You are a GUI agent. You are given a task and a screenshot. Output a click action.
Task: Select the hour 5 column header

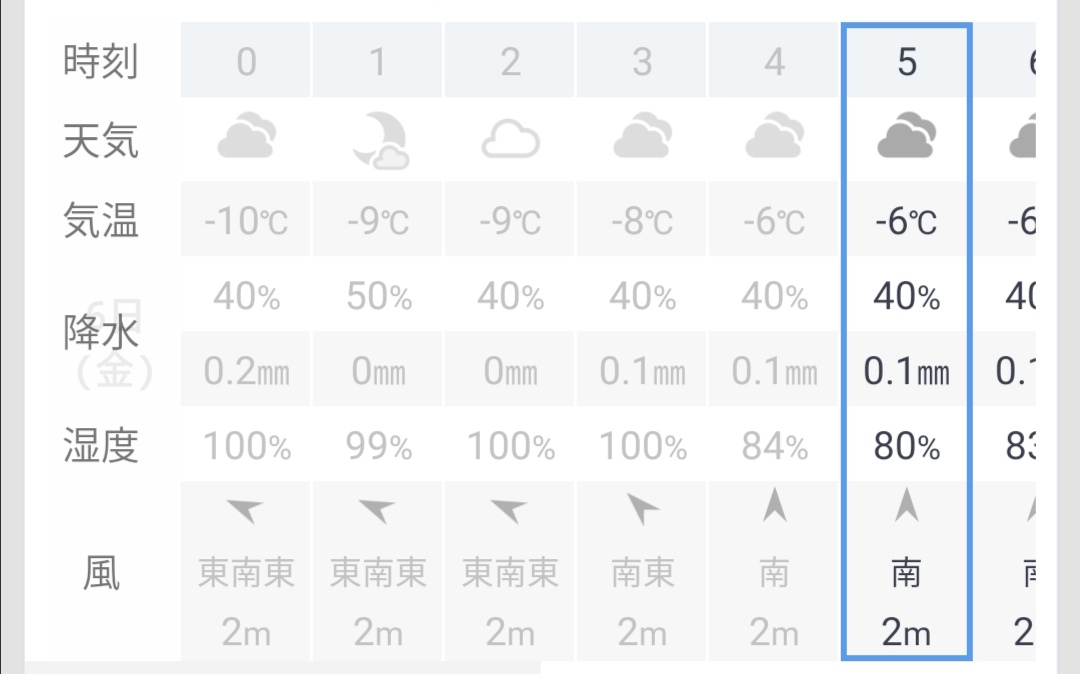(906, 62)
